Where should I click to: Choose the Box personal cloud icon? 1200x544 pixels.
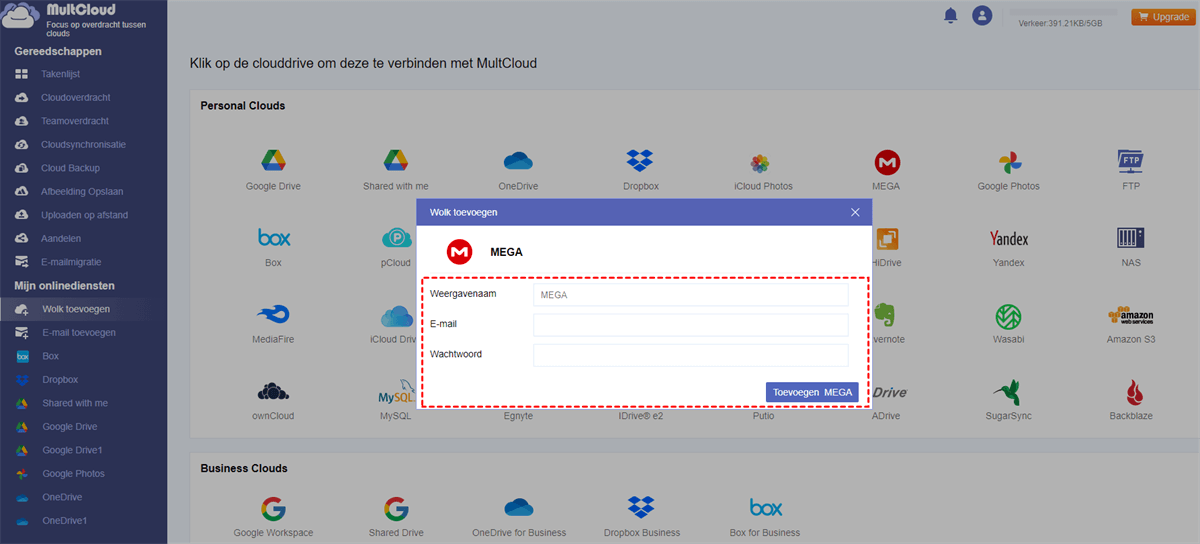coord(273,238)
